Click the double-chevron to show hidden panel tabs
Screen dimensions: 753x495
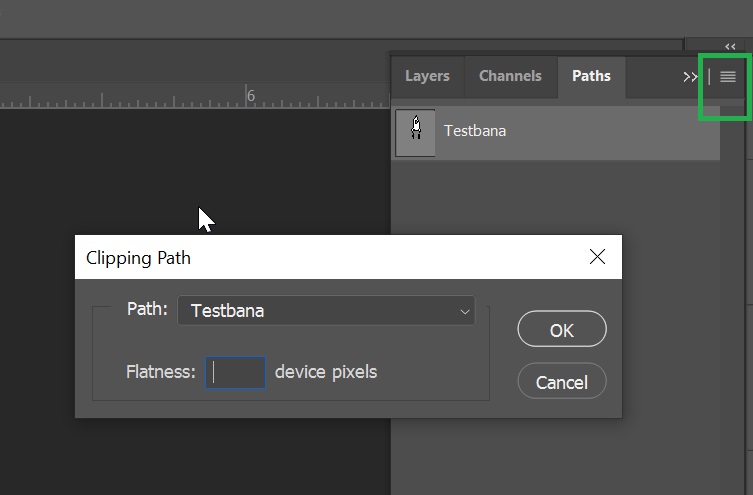[690, 77]
